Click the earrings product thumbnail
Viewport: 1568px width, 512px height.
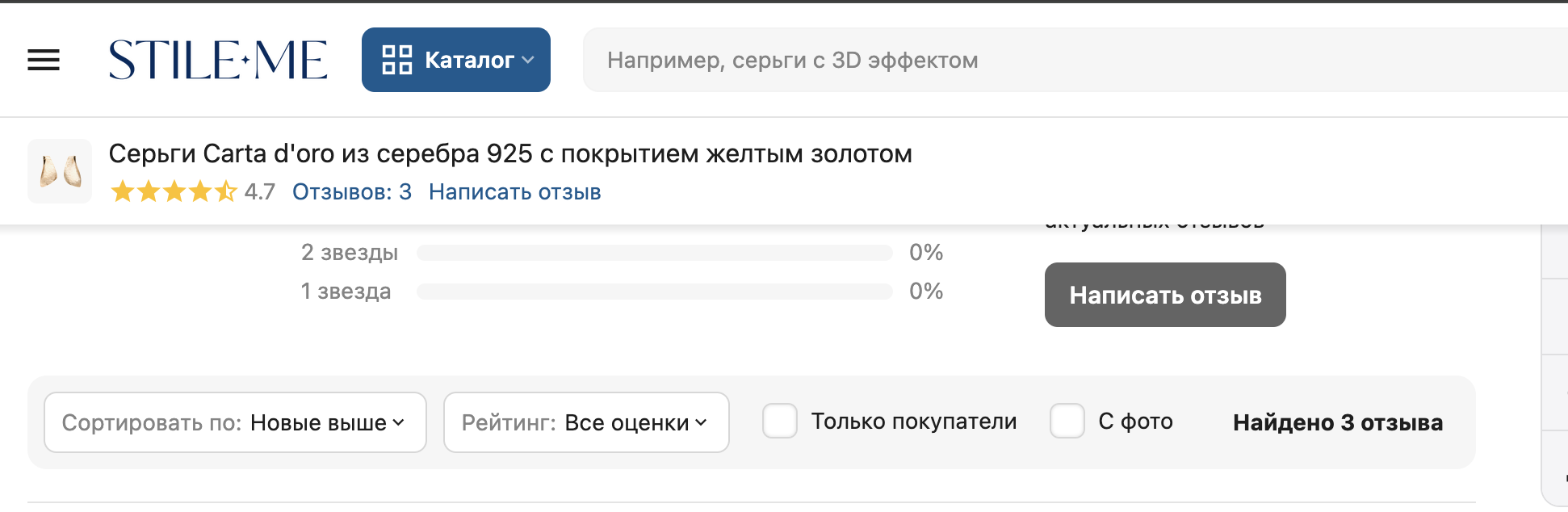60,171
